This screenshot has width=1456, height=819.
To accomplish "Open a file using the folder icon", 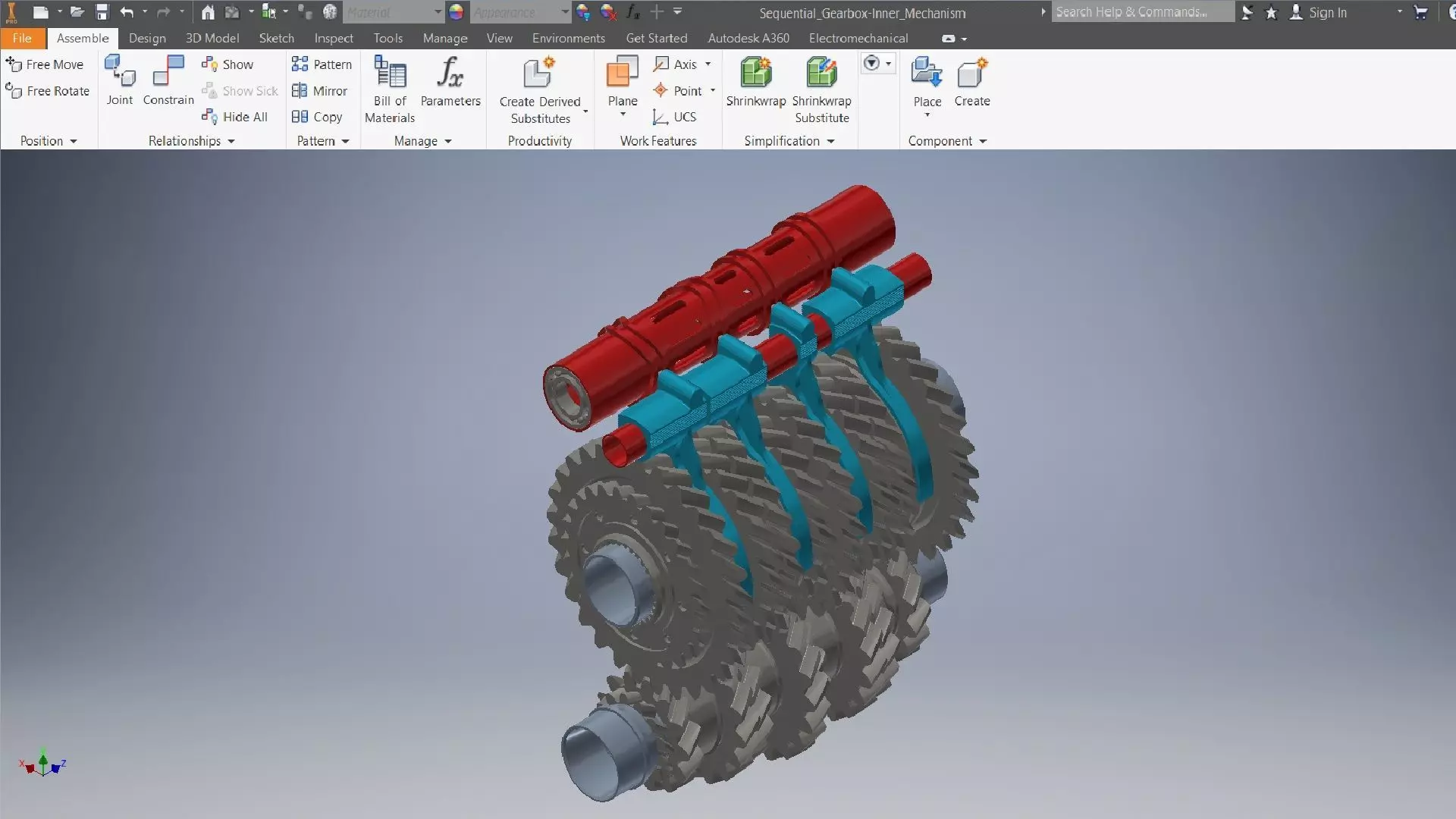I will click(77, 12).
